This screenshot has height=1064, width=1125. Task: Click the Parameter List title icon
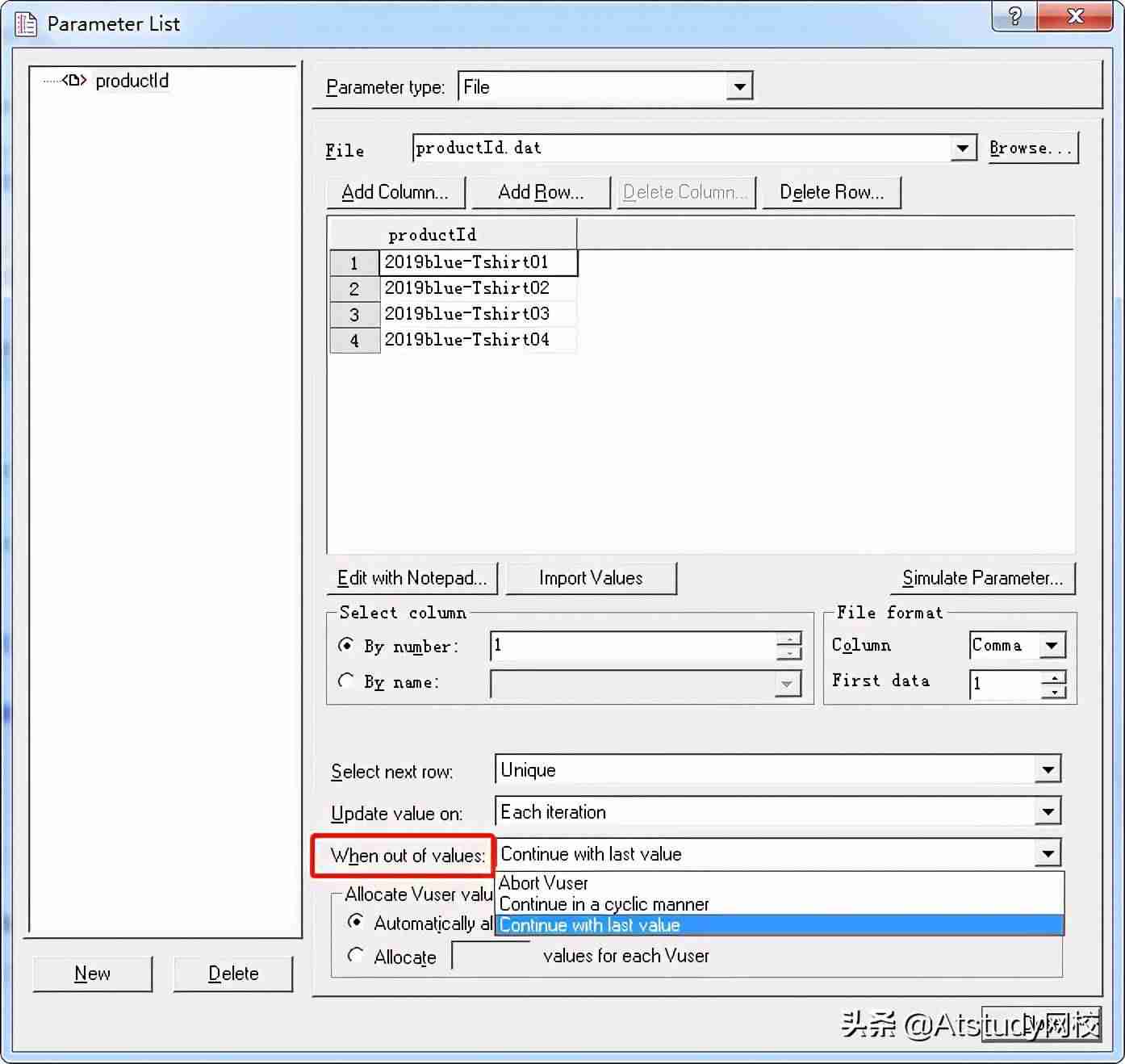[27, 24]
